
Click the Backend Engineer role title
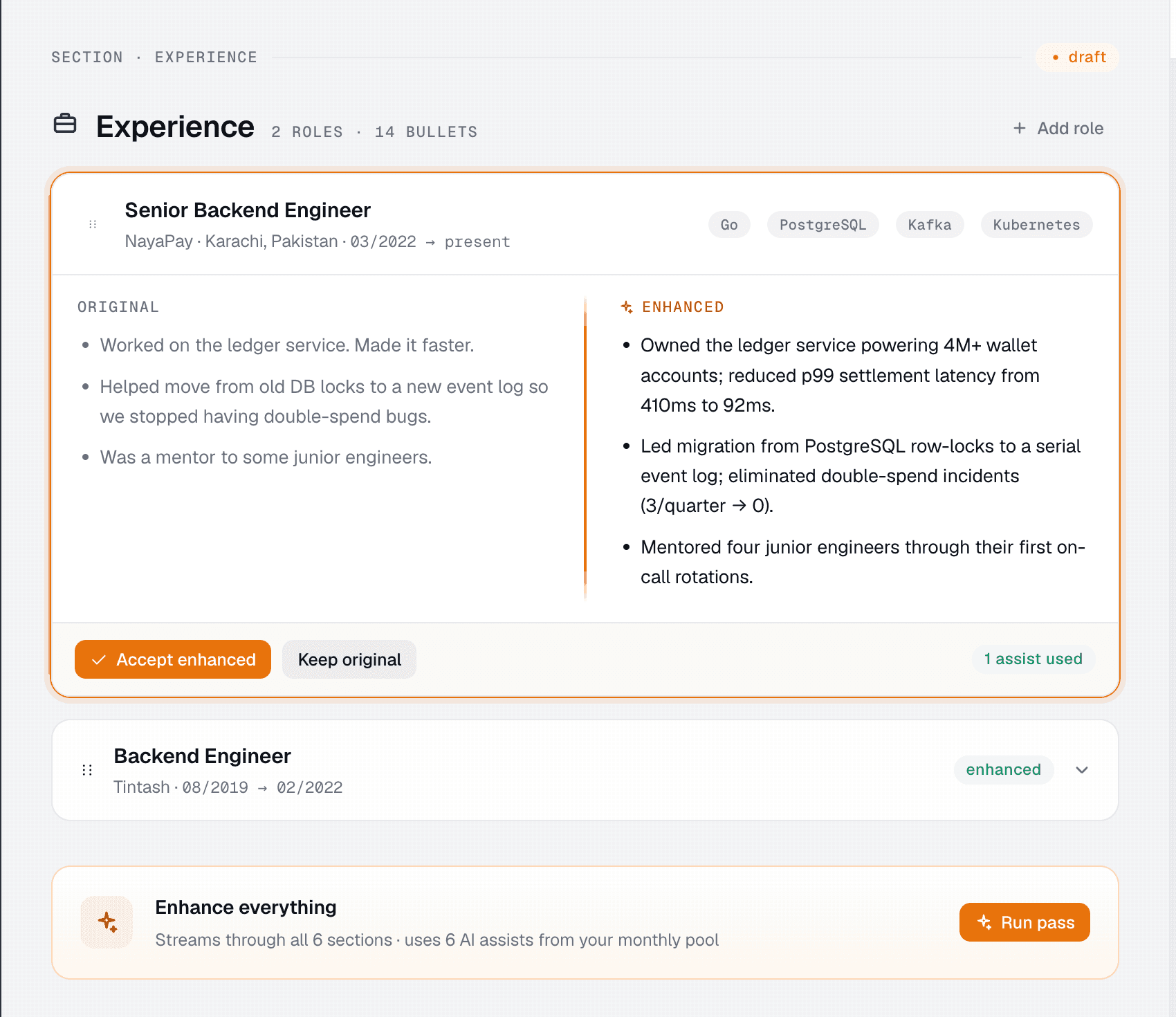(x=202, y=755)
